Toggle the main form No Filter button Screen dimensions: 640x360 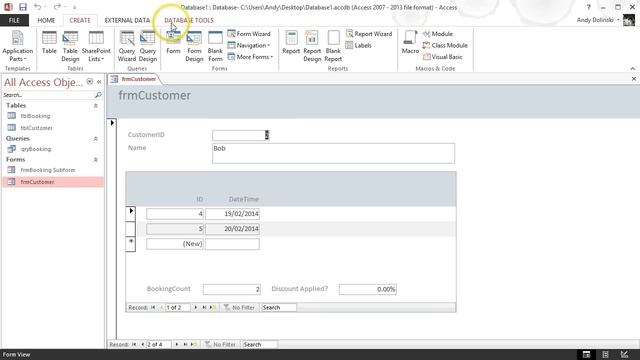pos(220,344)
